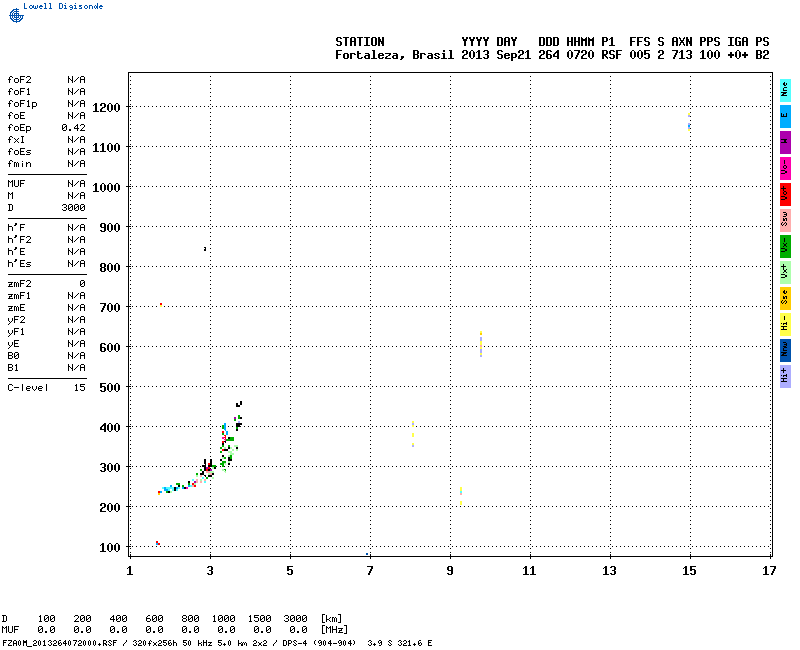Click the coordinates 3.9 S 321.6 E
The image size is (800, 650).
399,643
